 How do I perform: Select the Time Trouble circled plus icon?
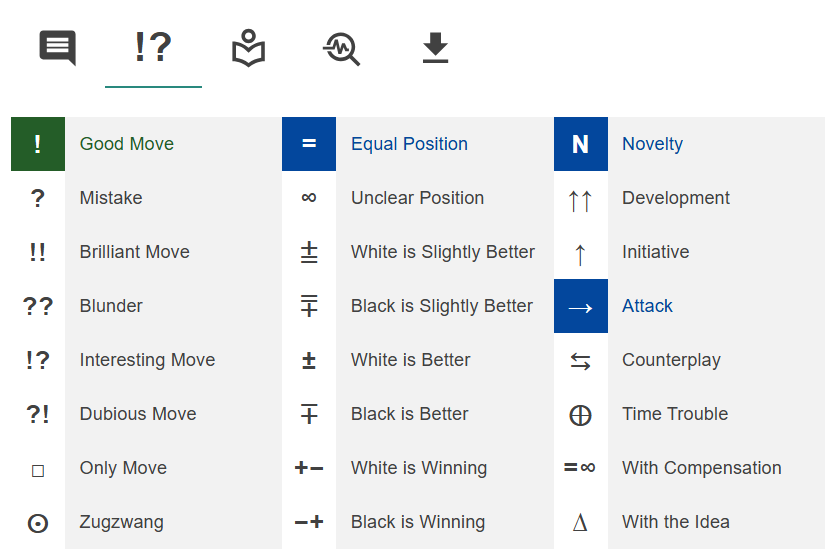point(580,415)
